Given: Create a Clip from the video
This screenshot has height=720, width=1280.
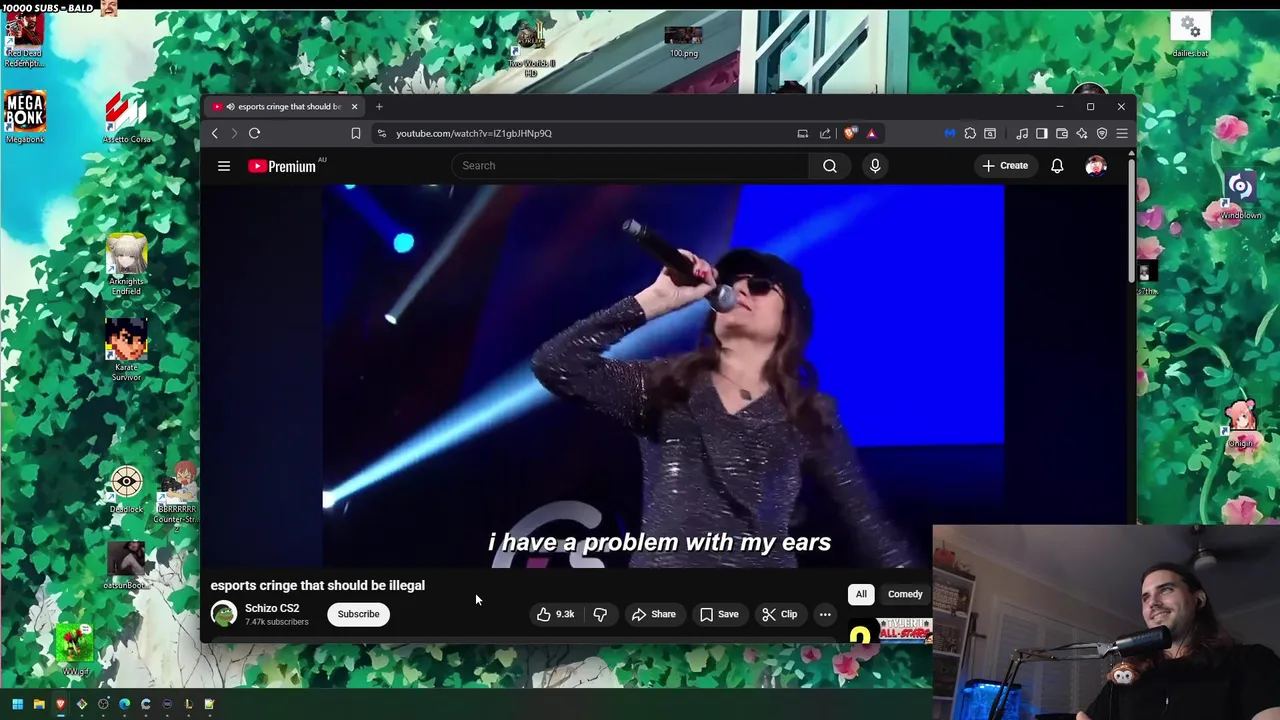Looking at the screenshot, I should (x=779, y=614).
